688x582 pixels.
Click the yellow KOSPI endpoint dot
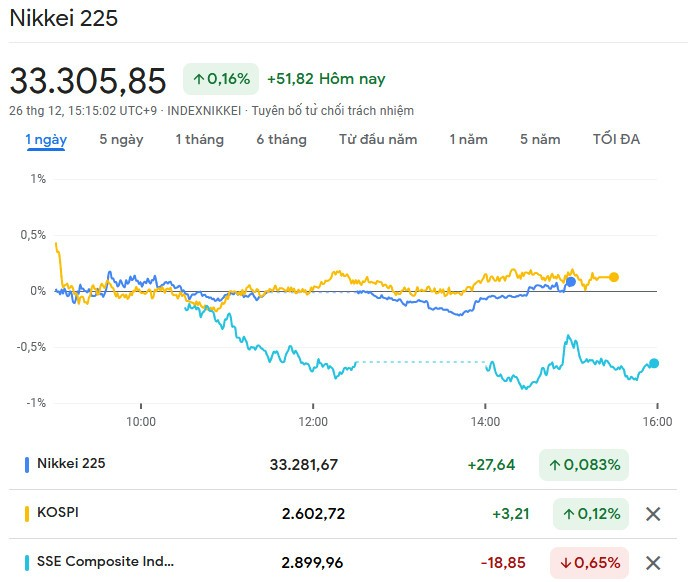(x=614, y=277)
